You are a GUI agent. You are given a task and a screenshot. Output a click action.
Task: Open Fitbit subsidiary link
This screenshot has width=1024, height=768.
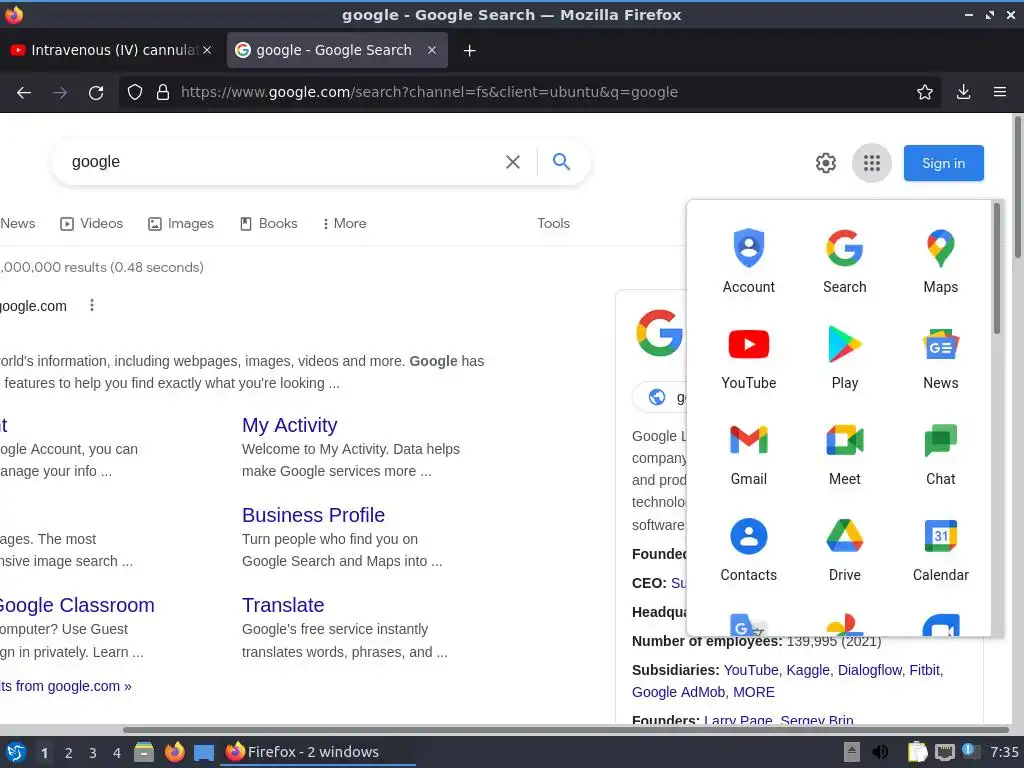(924, 670)
